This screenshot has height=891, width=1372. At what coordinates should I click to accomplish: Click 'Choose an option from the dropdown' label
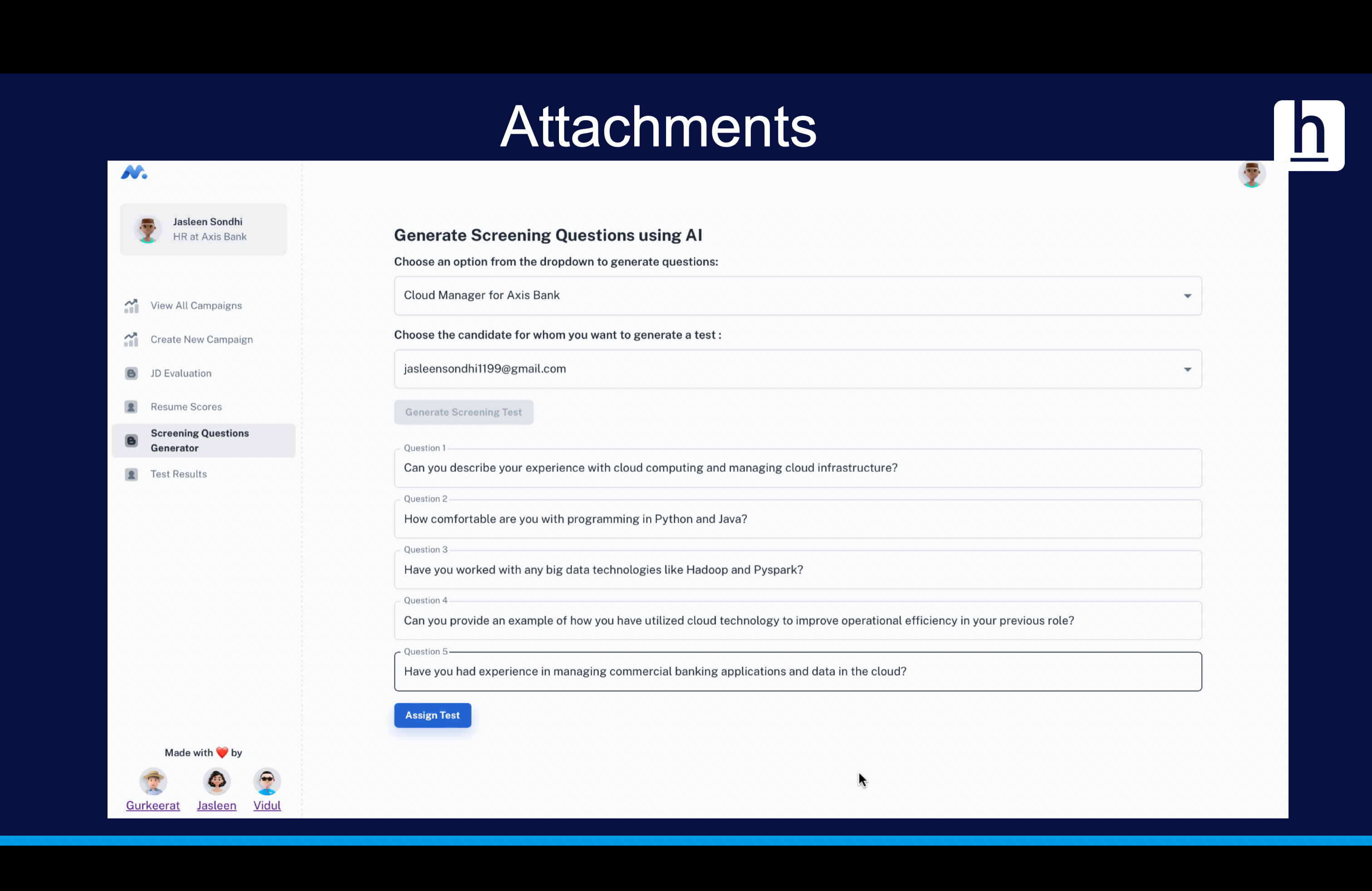point(556,262)
